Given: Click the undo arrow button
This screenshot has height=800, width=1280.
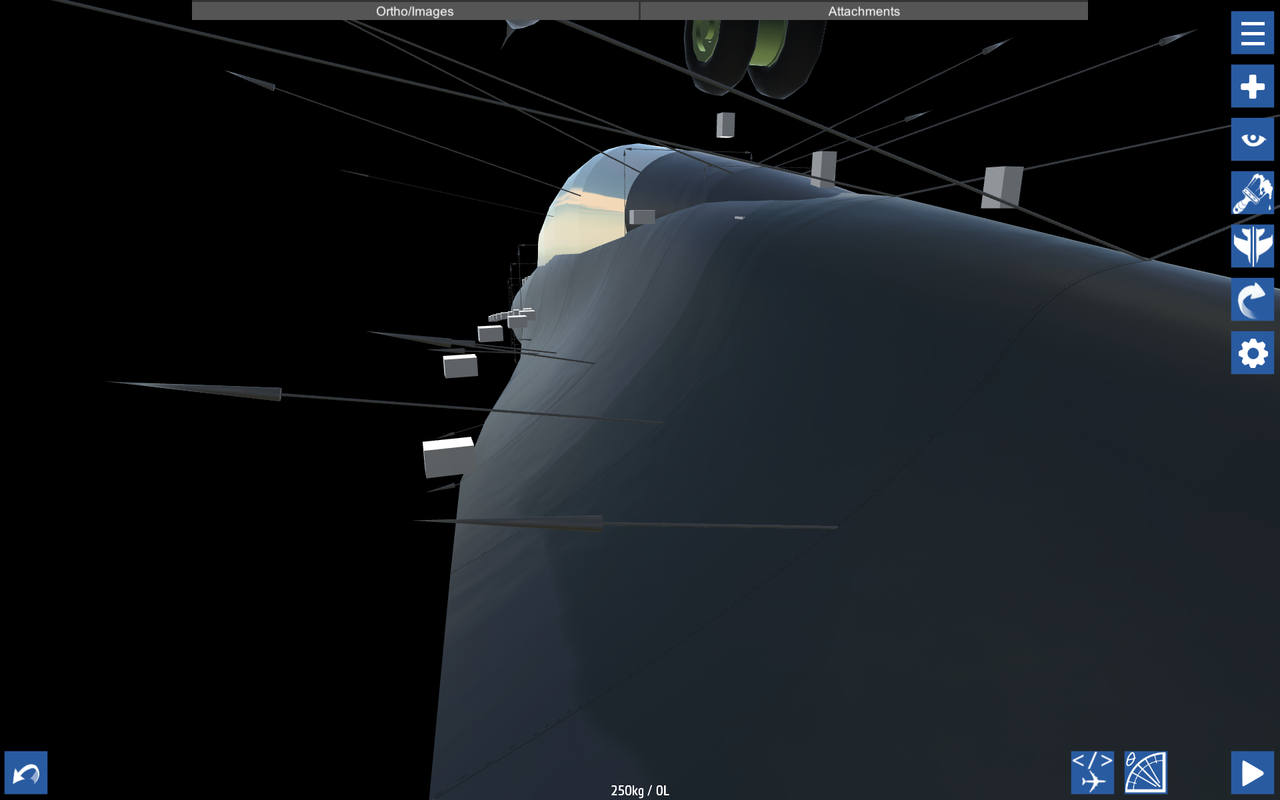Looking at the screenshot, I should click(26, 773).
